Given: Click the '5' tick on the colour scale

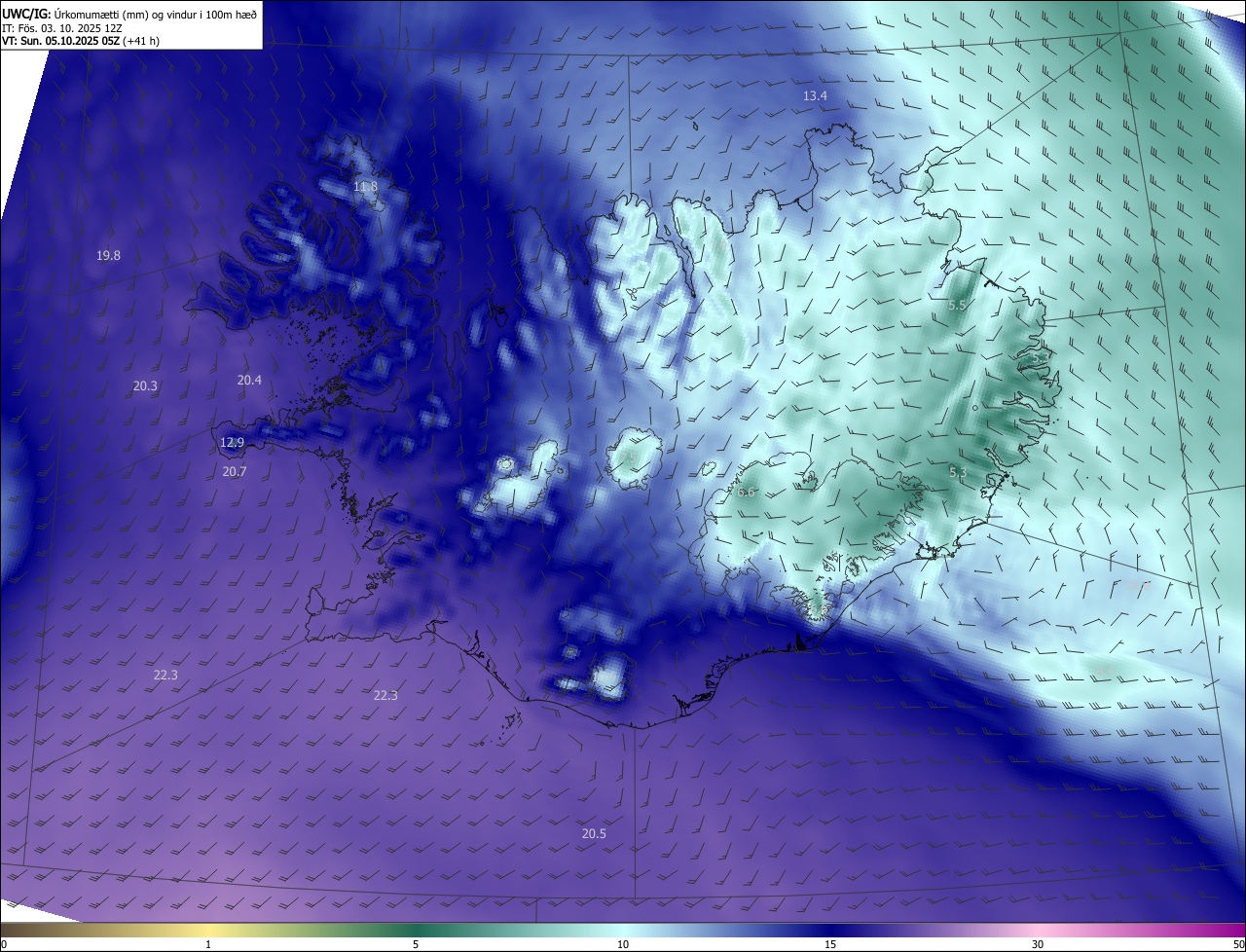Looking at the screenshot, I should pos(416,945).
